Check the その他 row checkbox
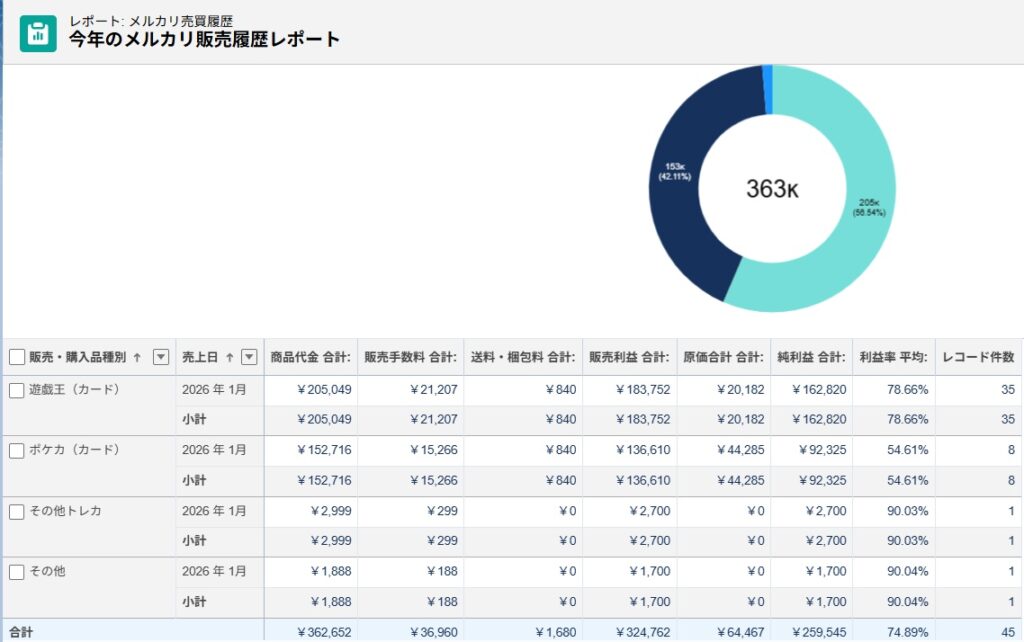Screen dimensions: 1024x642 [16, 570]
